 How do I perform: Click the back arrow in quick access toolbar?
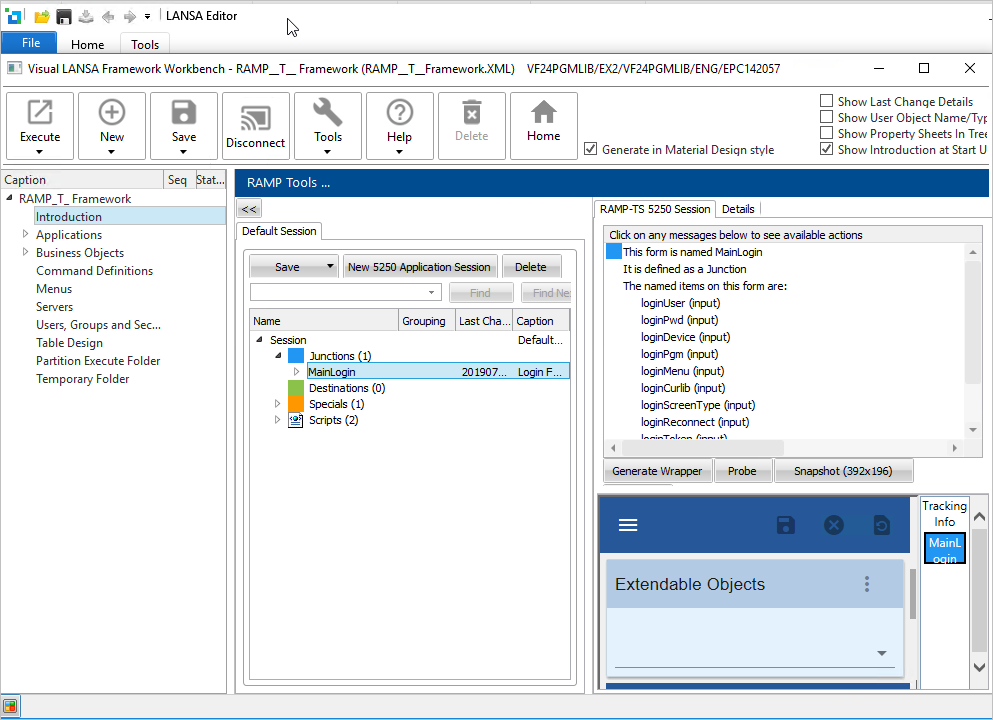coord(108,16)
